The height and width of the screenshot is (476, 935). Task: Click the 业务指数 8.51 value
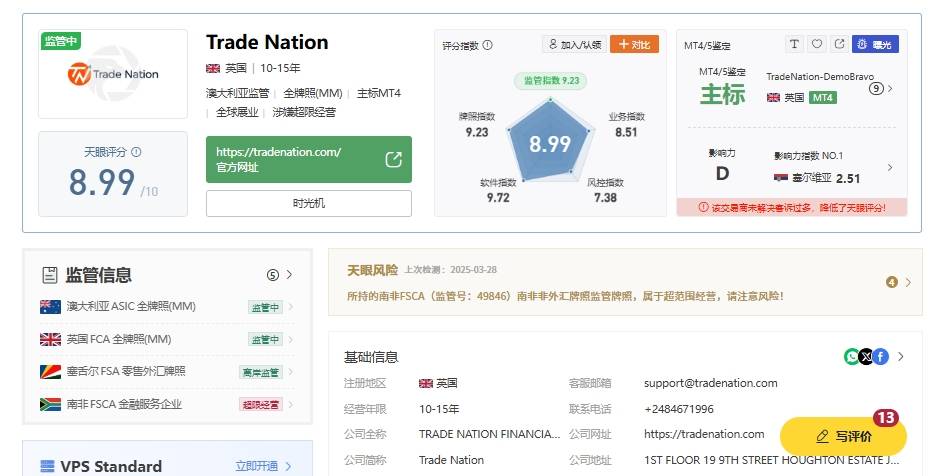tap(626, 132)
